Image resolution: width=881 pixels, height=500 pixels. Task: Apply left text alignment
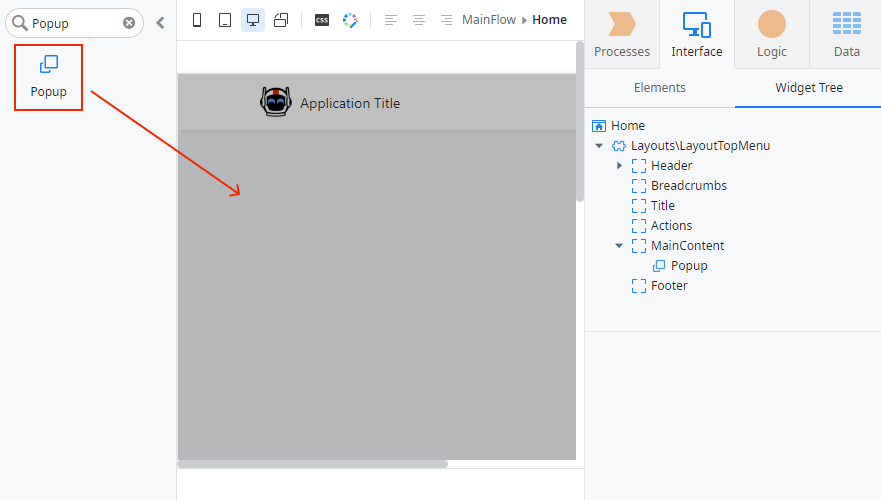391,20
